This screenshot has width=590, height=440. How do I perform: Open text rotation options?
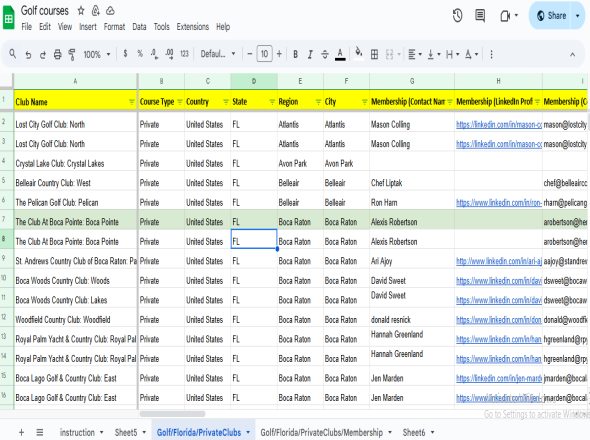[471, 55]
